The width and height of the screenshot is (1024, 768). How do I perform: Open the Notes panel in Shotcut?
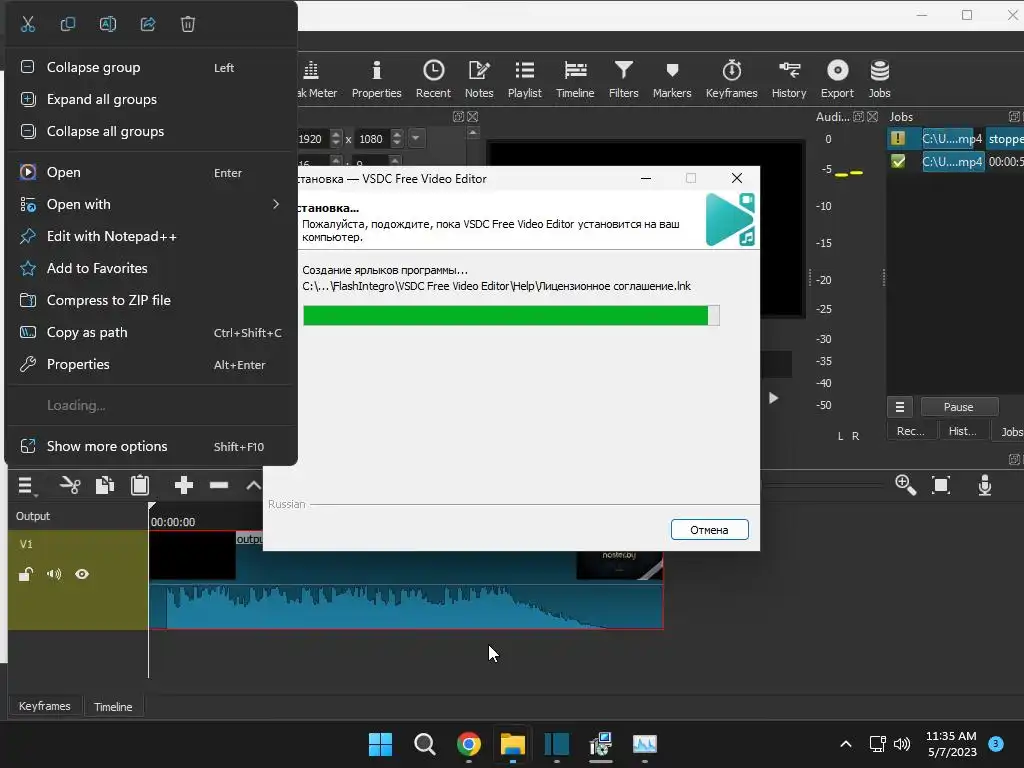[x=479, y=80]
